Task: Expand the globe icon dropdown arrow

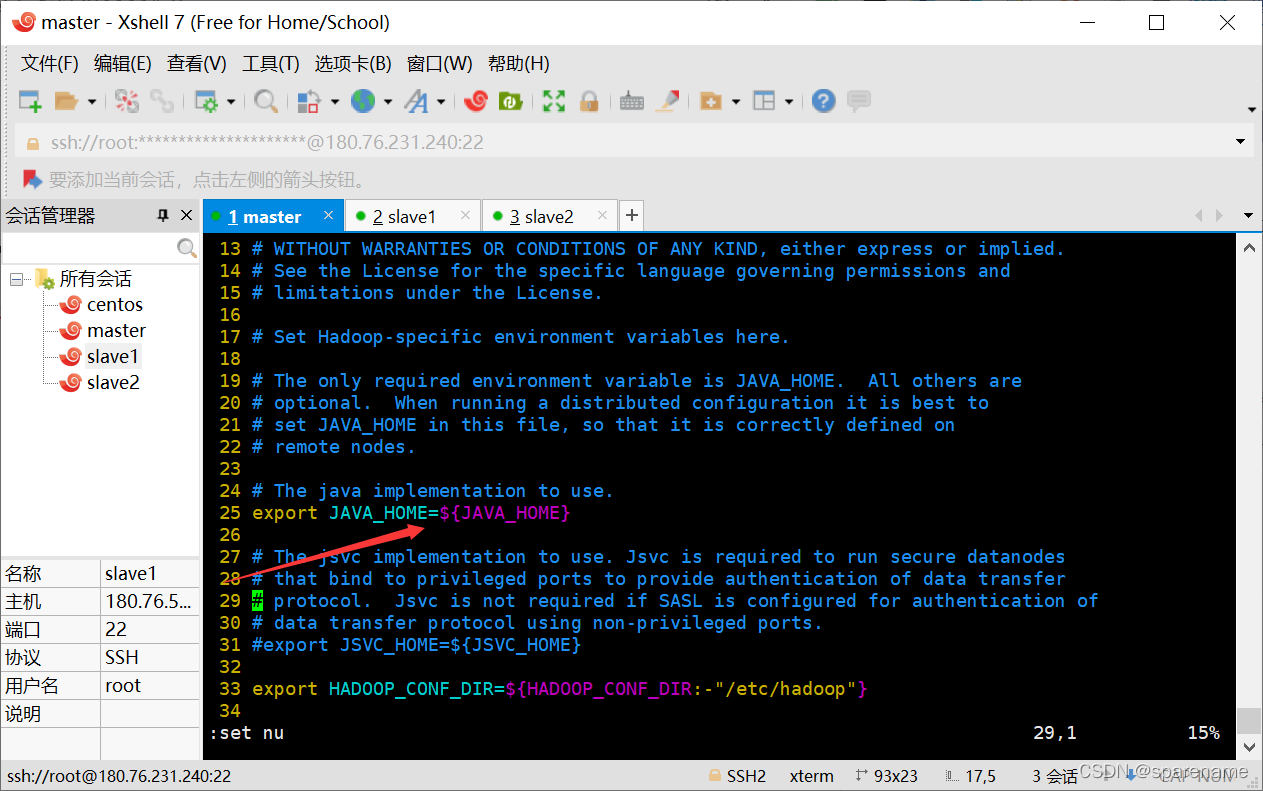Action: coord(387,101)
